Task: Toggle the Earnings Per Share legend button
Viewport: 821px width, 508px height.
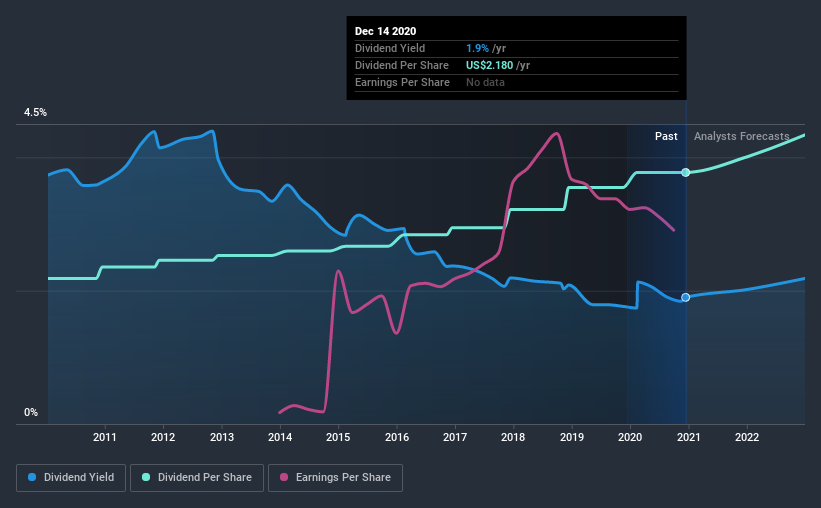Action: pos(335,478)
